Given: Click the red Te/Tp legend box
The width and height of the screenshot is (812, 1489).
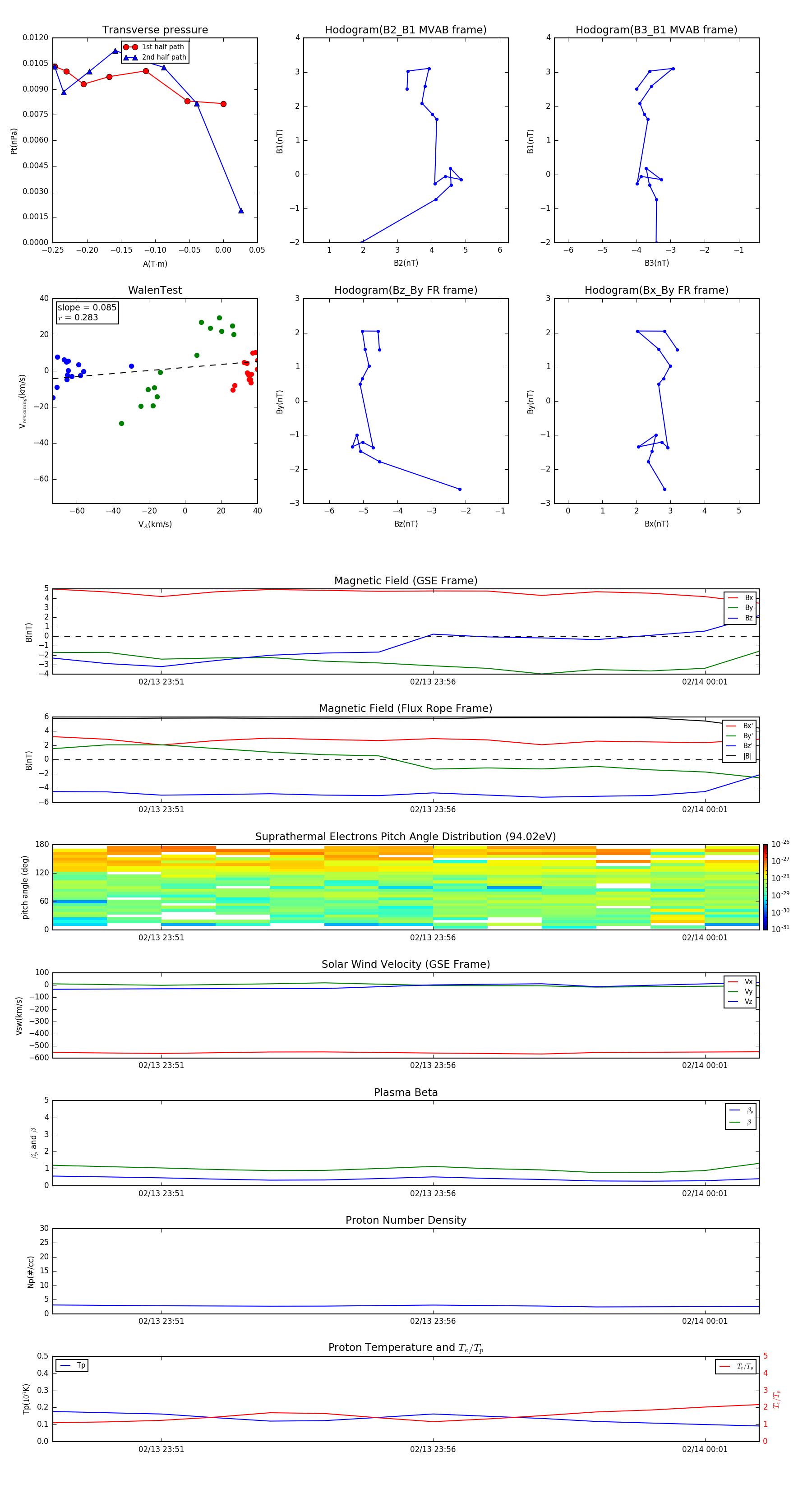Looking at the screenshot, I should pyautogui.click(x=735, y=1366).
